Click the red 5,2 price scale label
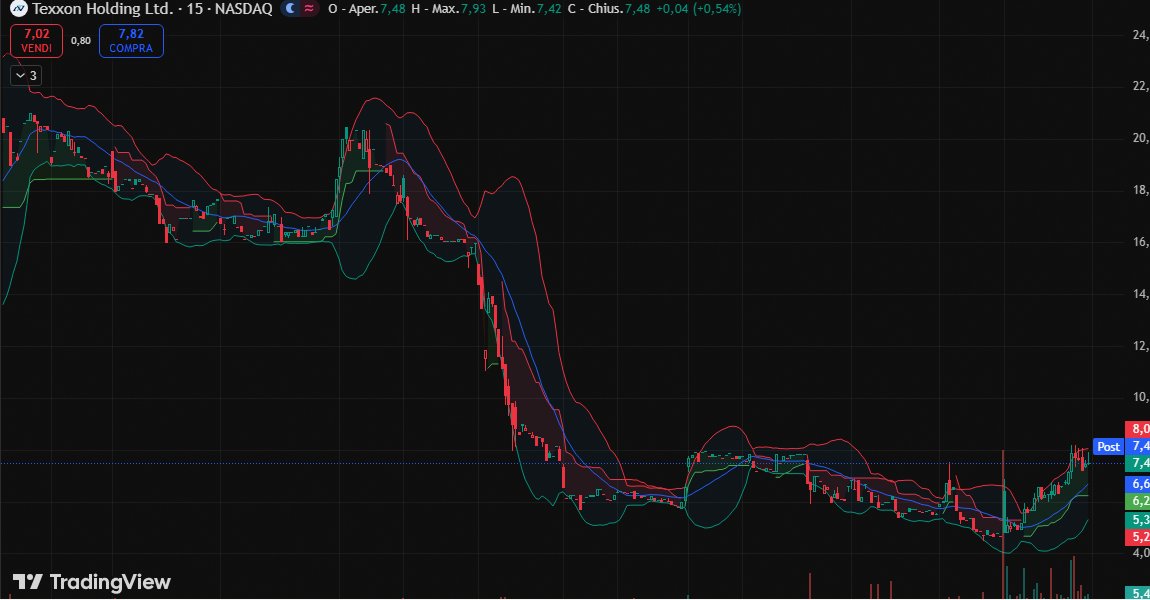Viewport: 1150px width, 600px height. (1138, 536)
